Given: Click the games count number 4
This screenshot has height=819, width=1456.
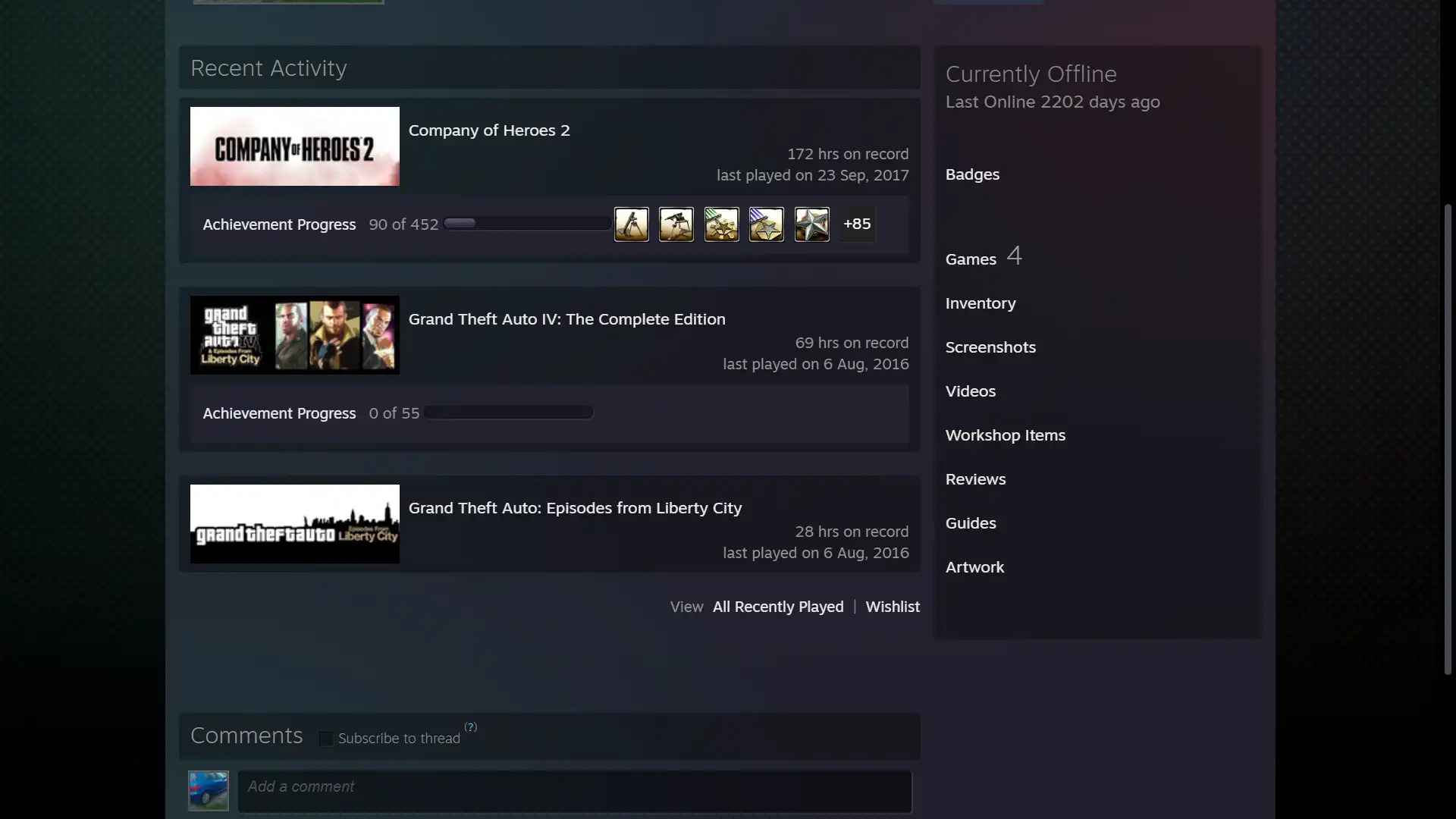Looking at the screenshot, I should (x=1014, y=256).
